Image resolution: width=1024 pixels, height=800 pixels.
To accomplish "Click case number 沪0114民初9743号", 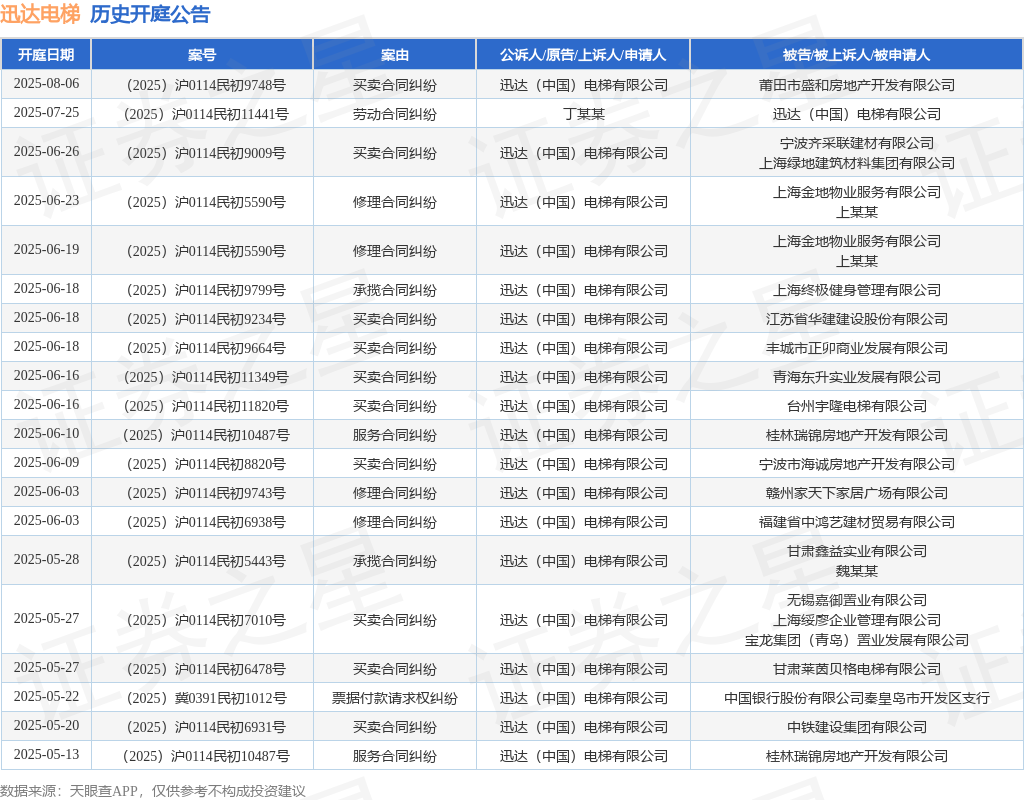I will pos(206,493).
